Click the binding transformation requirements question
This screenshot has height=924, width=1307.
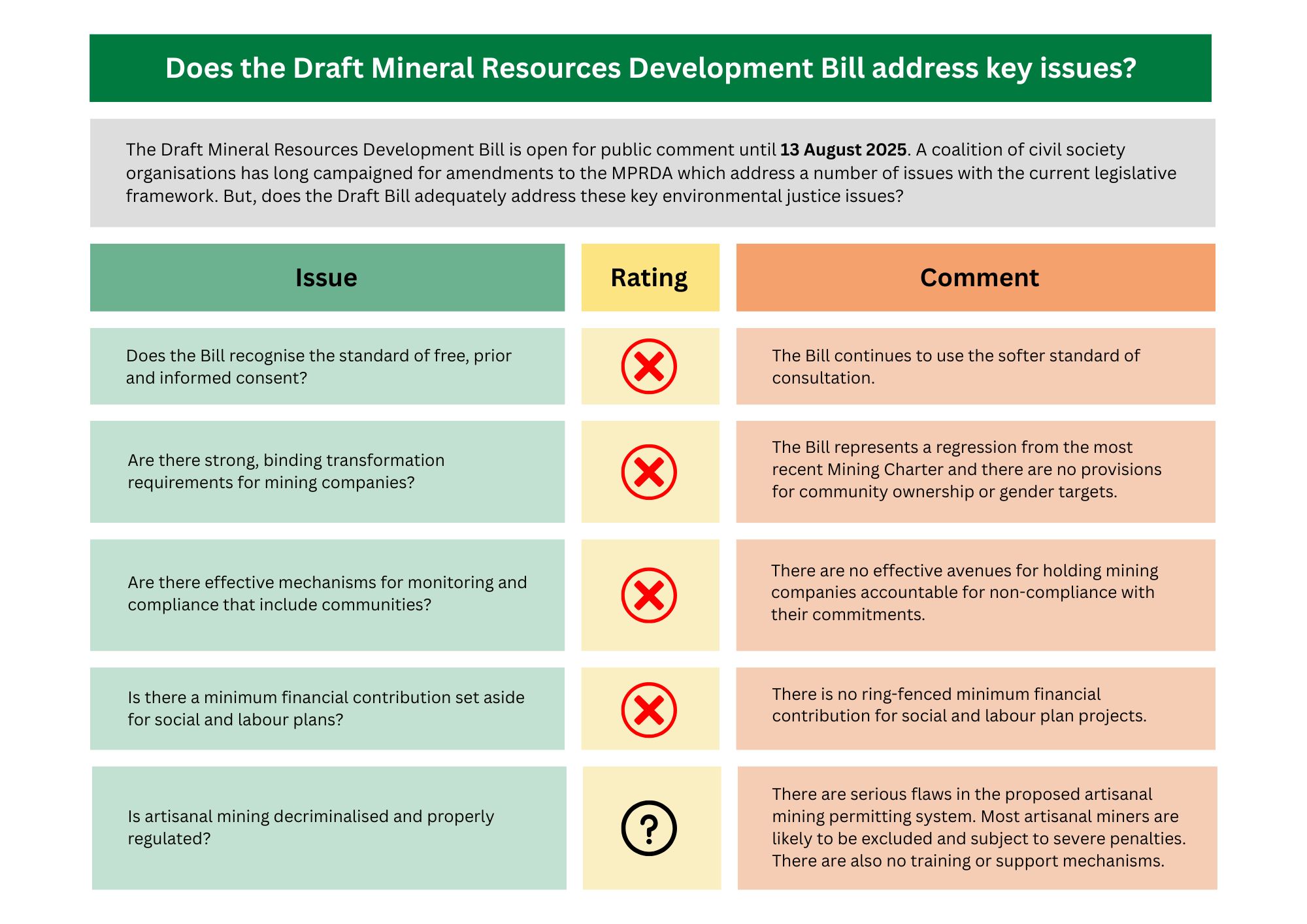tap(286, 471)
